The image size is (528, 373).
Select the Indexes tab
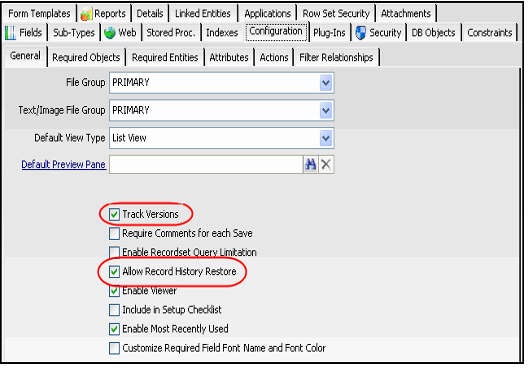tap(222, 33)
